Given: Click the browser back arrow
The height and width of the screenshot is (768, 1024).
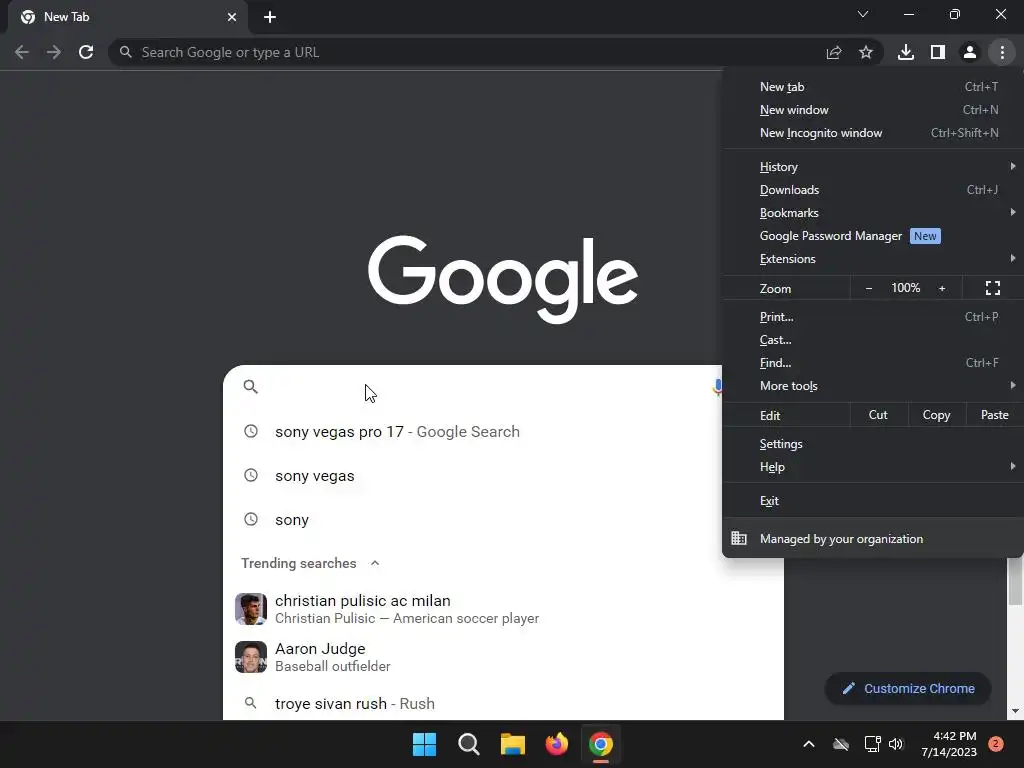Looking at the screenshot, I should 22,52.
